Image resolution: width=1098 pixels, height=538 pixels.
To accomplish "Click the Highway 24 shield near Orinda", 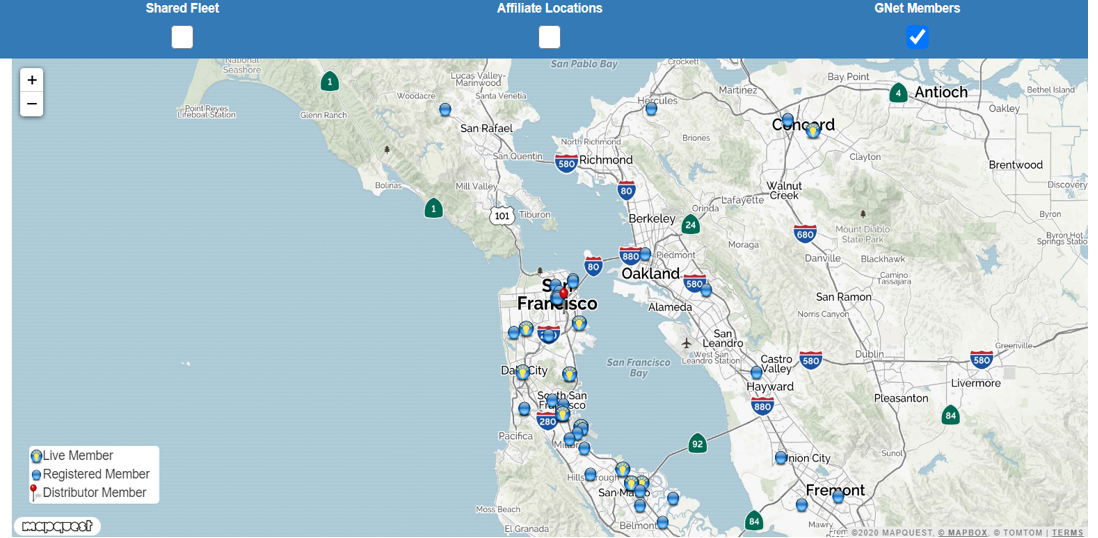I will tap(691, 225).
